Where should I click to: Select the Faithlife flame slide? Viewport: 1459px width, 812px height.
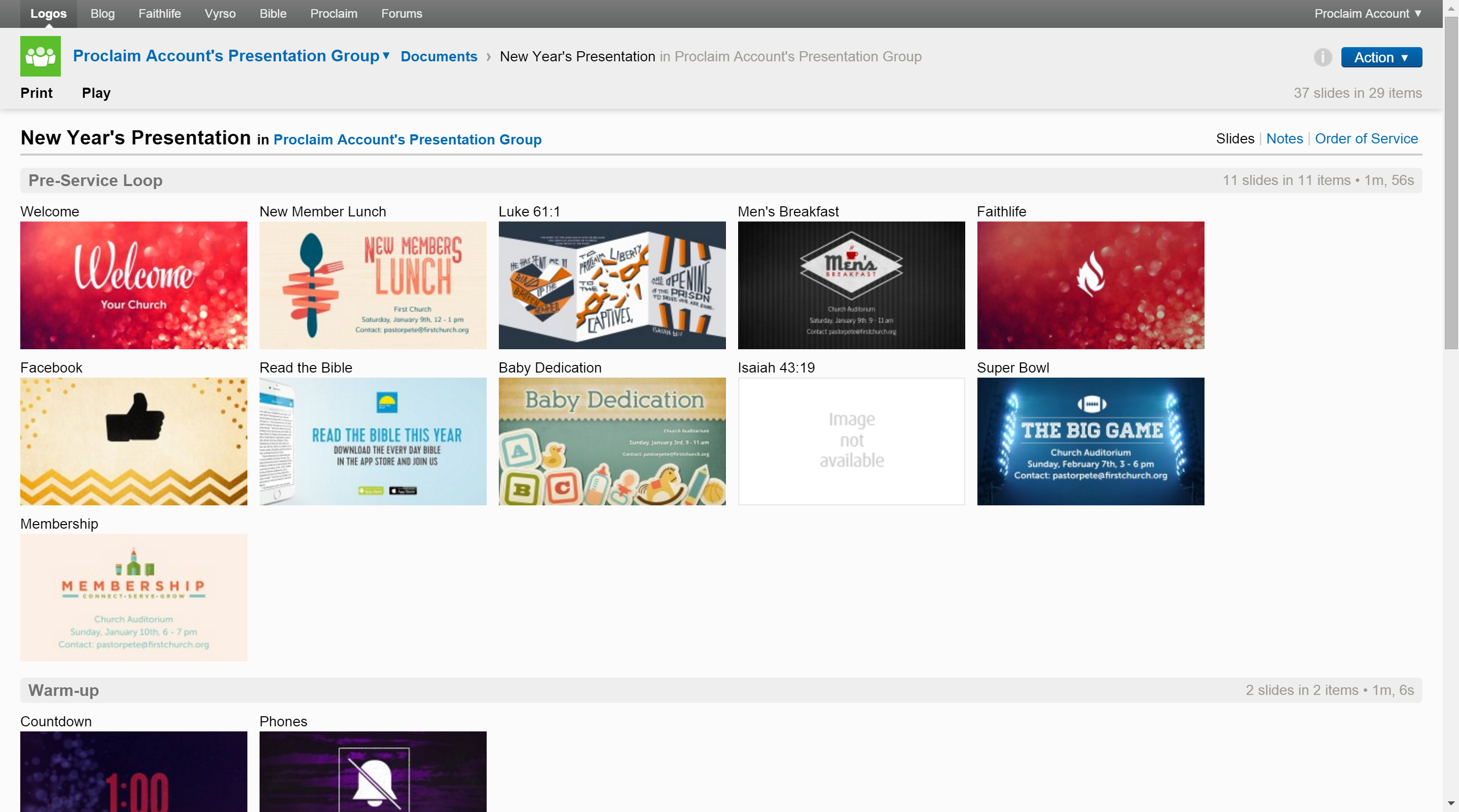click(1090, 285)
